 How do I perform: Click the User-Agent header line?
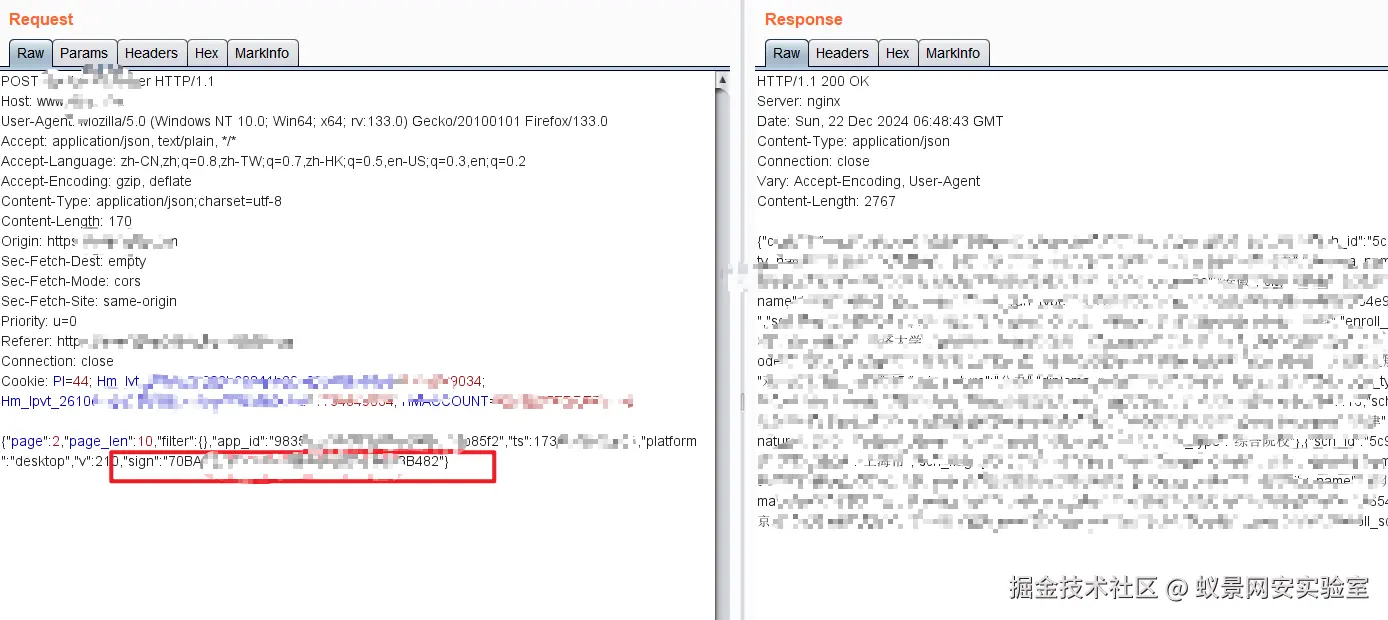tap(304, 121)
